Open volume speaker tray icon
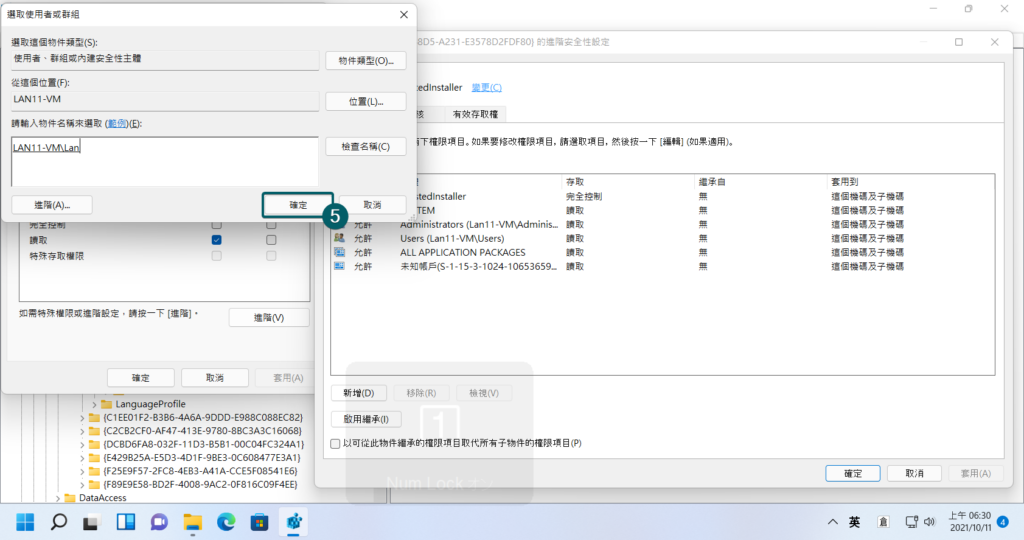Screen dimensions: 1024x540 tap(929, 522)
